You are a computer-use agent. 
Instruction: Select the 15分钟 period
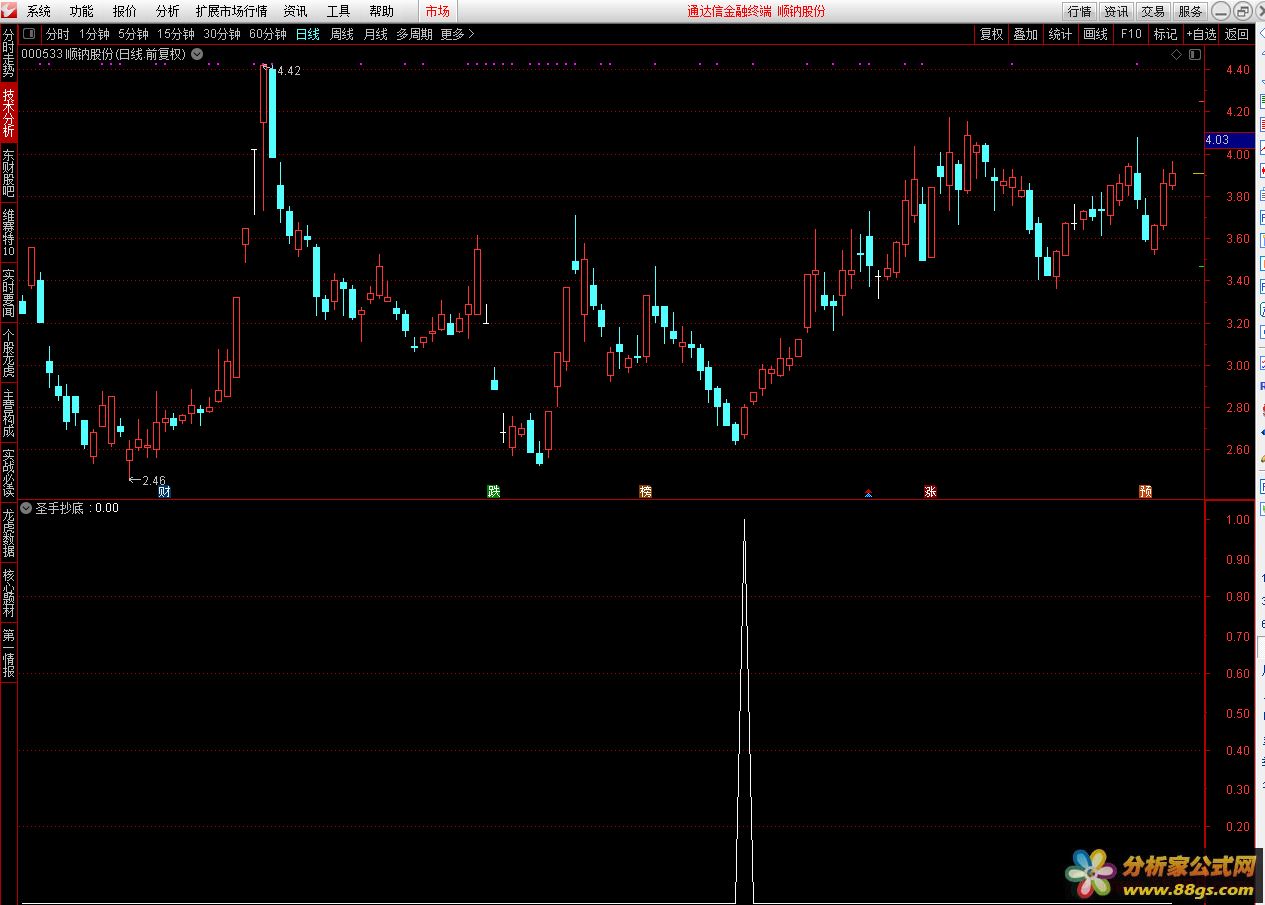[176, 34]
